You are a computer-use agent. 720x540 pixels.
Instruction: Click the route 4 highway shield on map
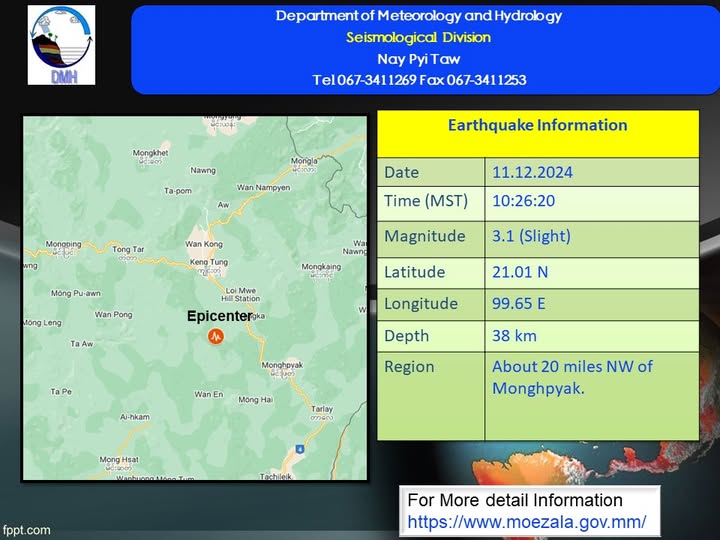pos(300,449)
